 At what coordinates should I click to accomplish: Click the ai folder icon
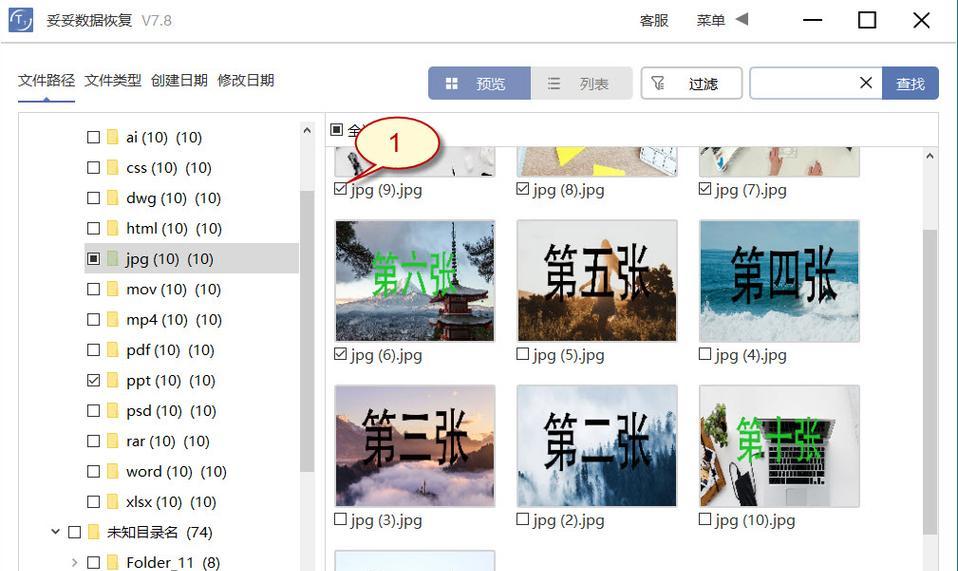pos(112,137)
